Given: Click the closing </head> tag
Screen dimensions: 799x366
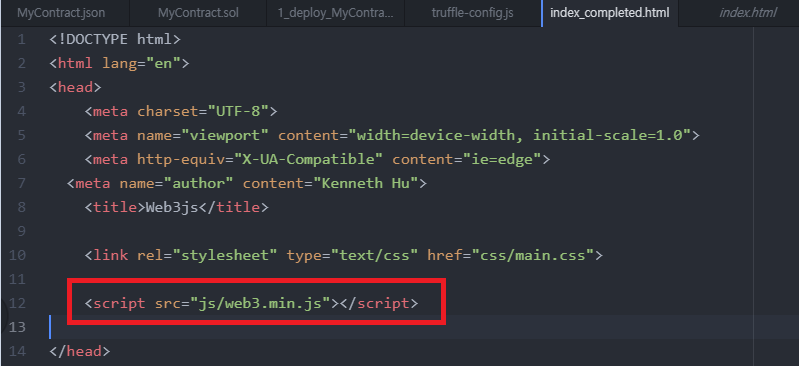Looking at the screenshot, I should click(x=79, y=352).
